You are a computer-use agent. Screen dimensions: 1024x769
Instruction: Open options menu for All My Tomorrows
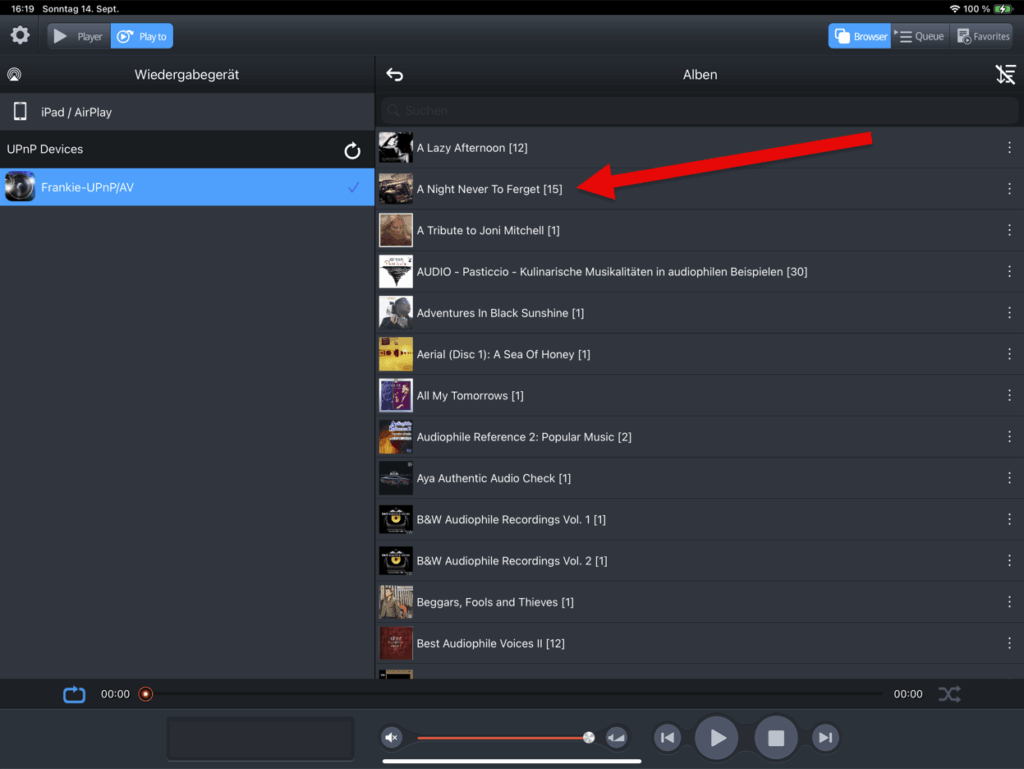click(x=1009, y=396)
